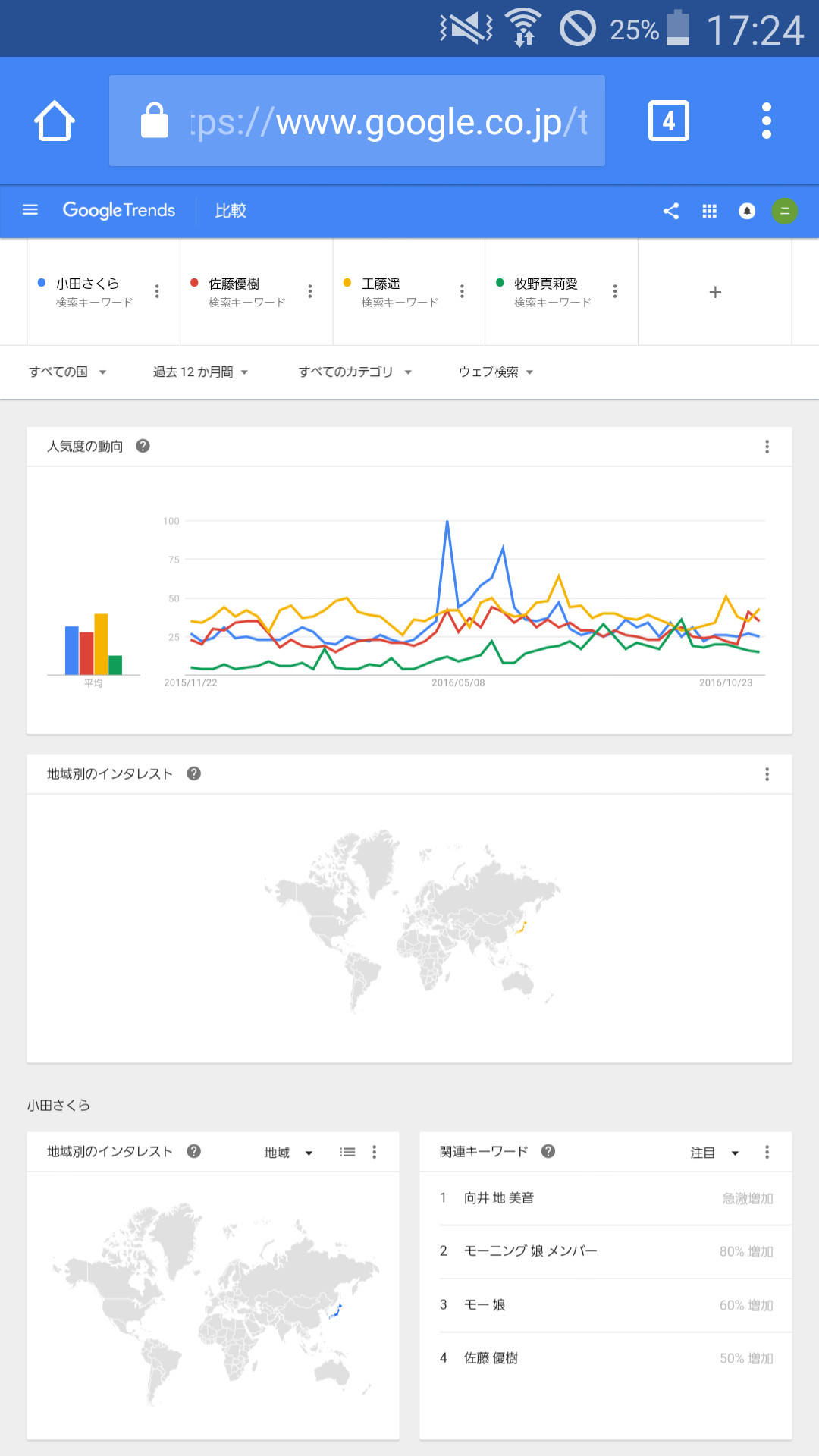
Task: Add a new comparison term with plus
Action: [714, 292]
